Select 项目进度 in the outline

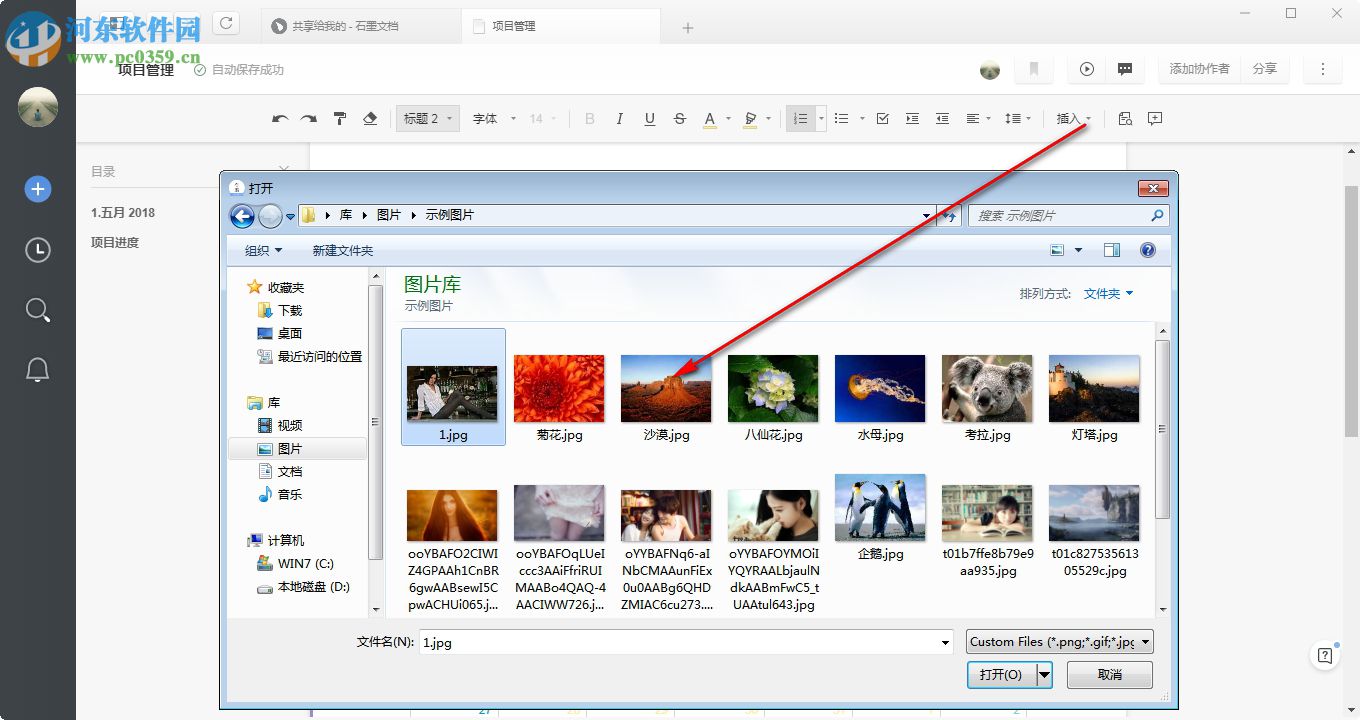pos(115,242)
